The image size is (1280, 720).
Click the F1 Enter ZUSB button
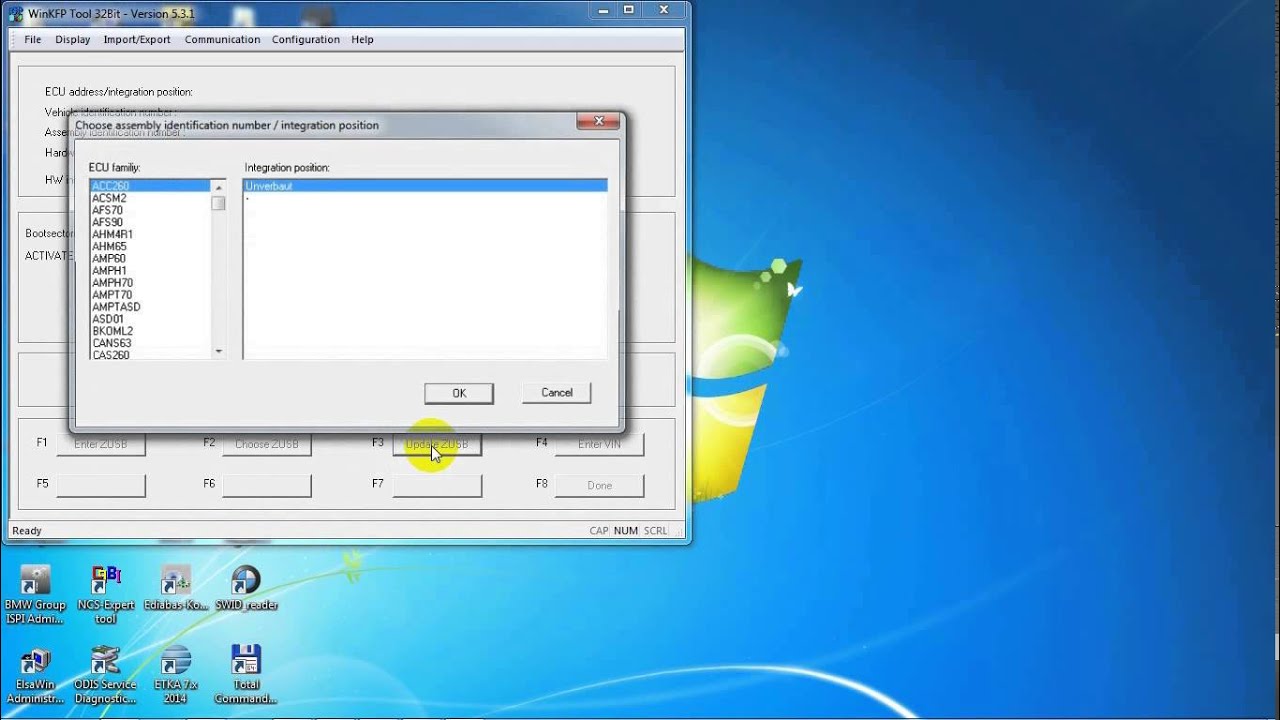pyautogui.click(x=100, y=444)
